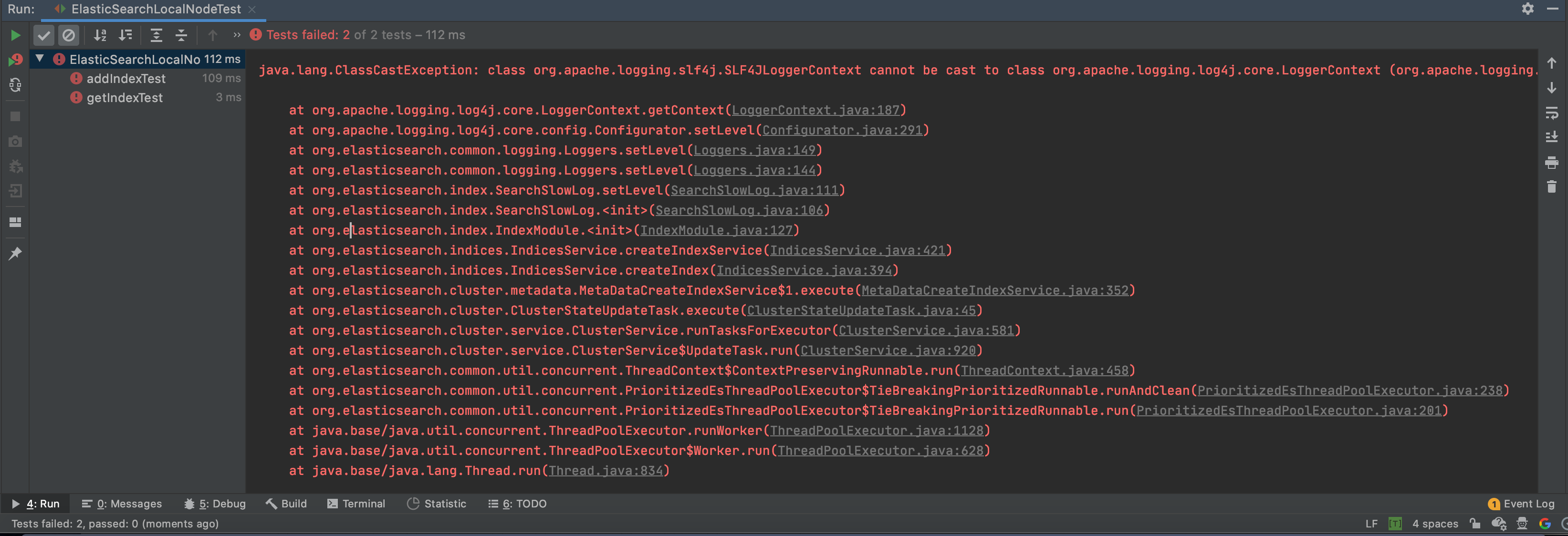Expand all test nodes

click(x=157, y=35)
